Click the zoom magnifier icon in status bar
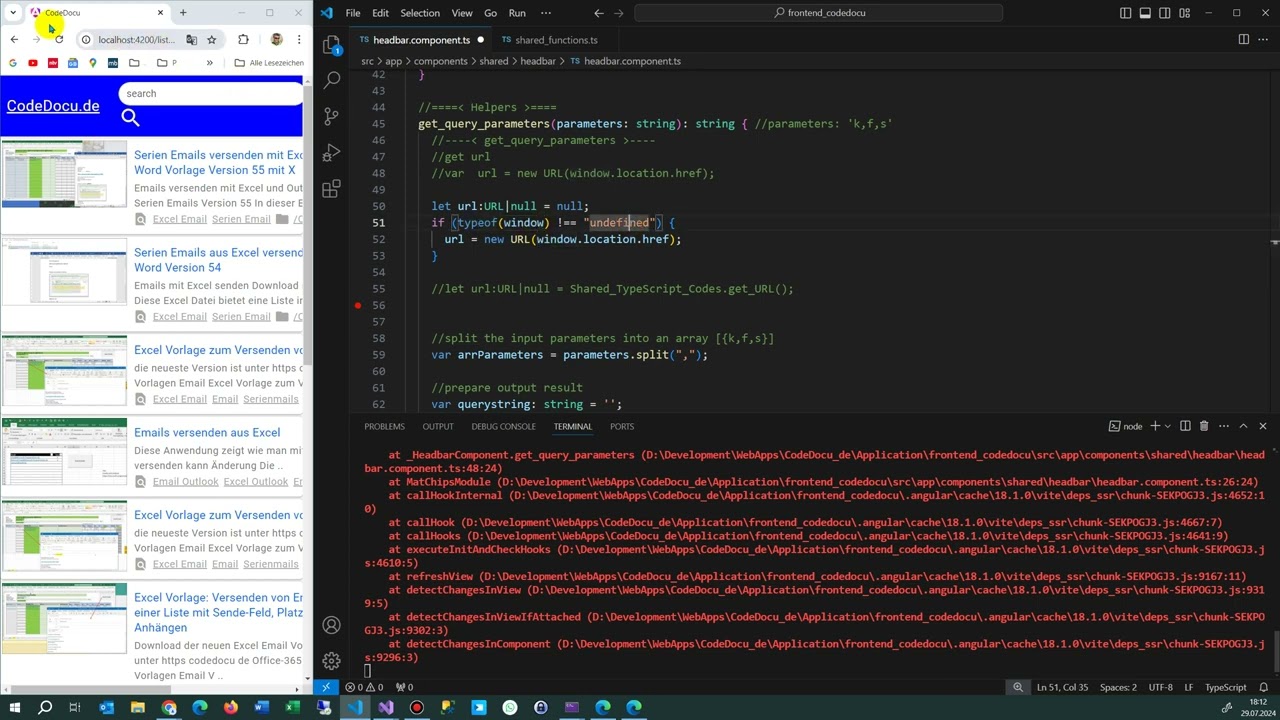 pos(1018,687)
